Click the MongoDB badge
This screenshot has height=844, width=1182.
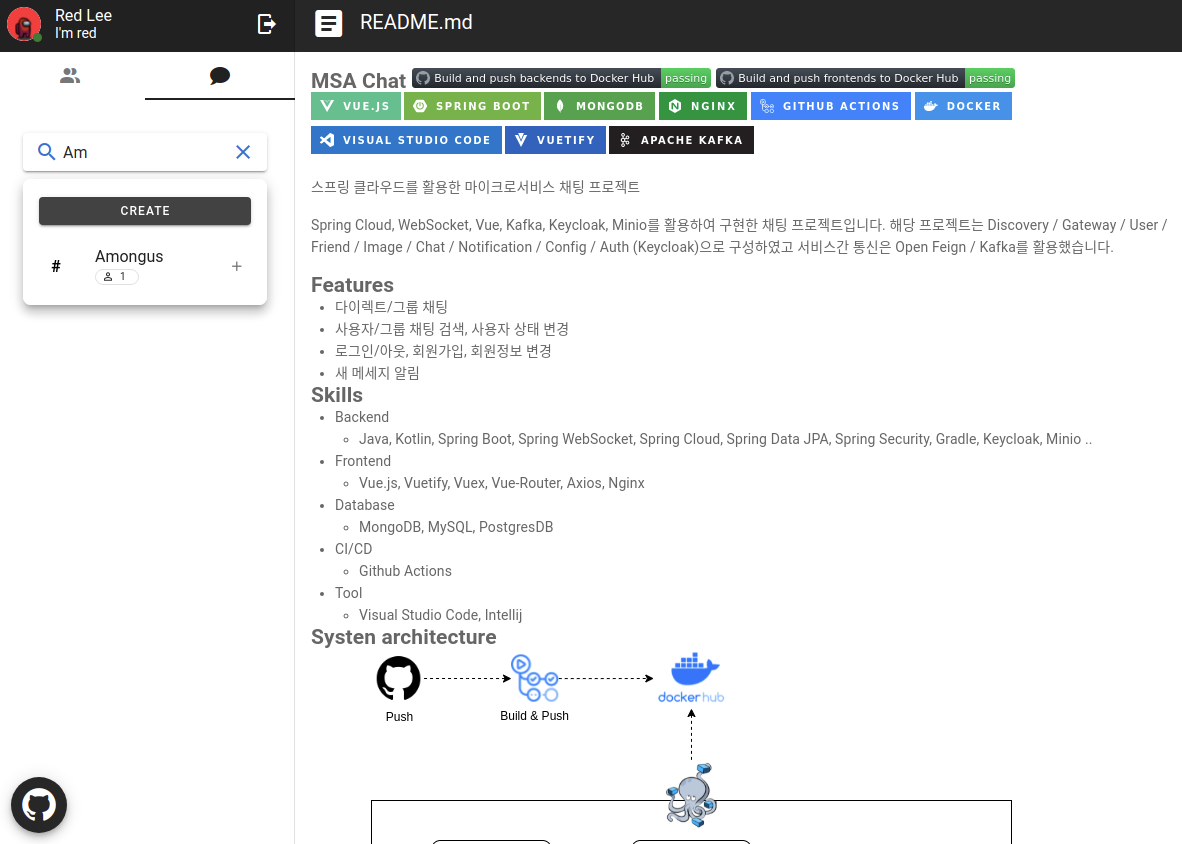click(x=599, y=106)
